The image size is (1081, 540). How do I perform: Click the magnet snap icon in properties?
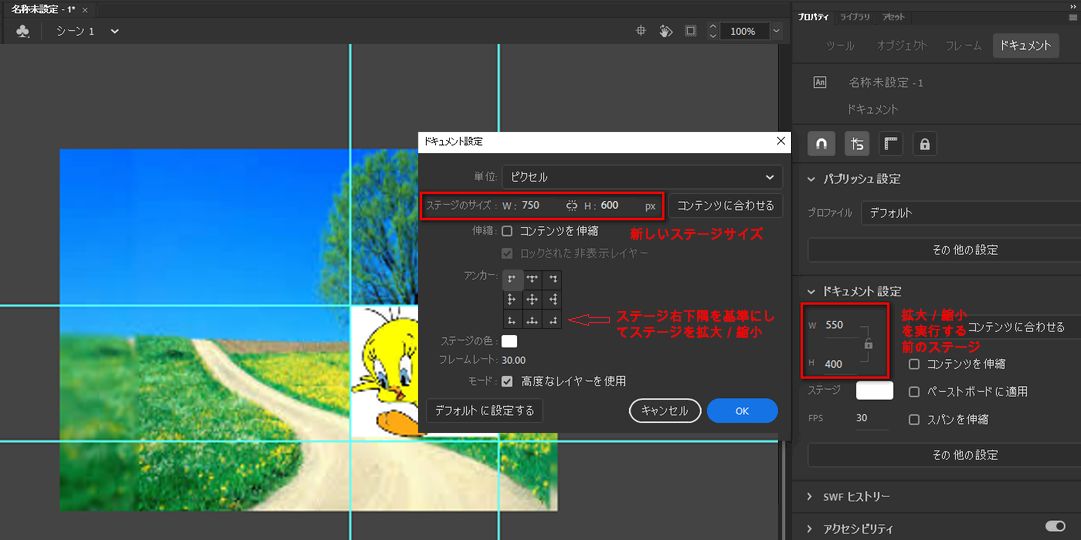click(821, 144)
